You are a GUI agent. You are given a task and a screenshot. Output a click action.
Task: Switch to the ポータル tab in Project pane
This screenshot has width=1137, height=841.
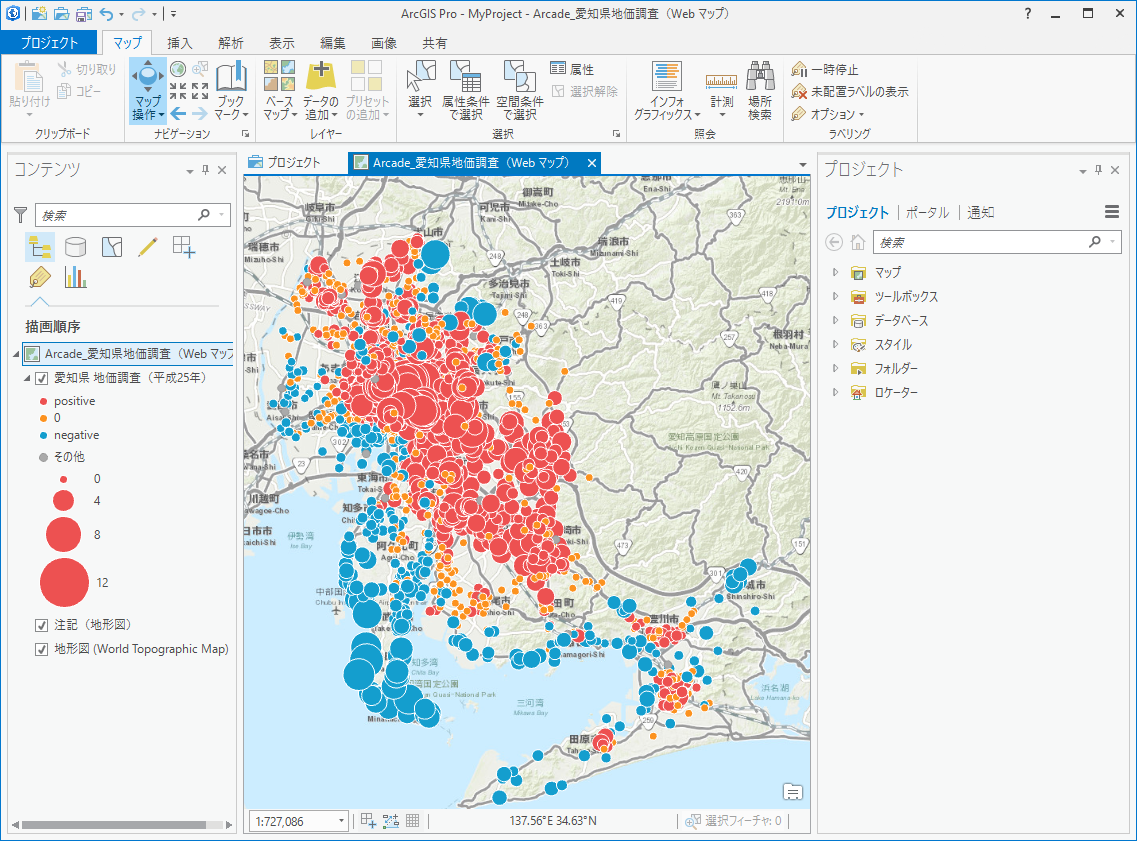pos(927,212)
